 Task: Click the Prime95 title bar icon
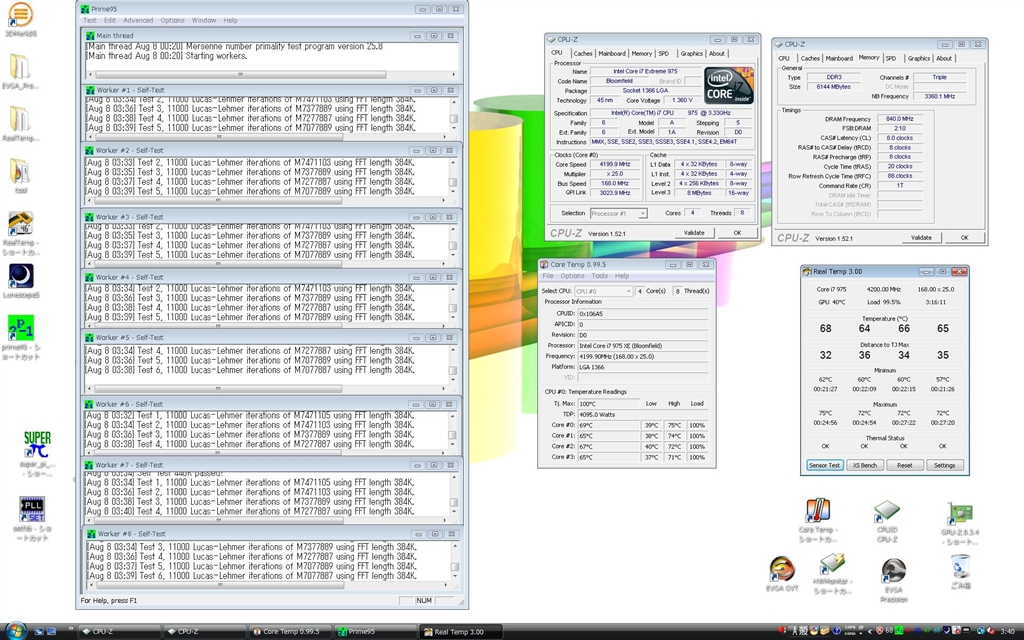click(85, 9)
